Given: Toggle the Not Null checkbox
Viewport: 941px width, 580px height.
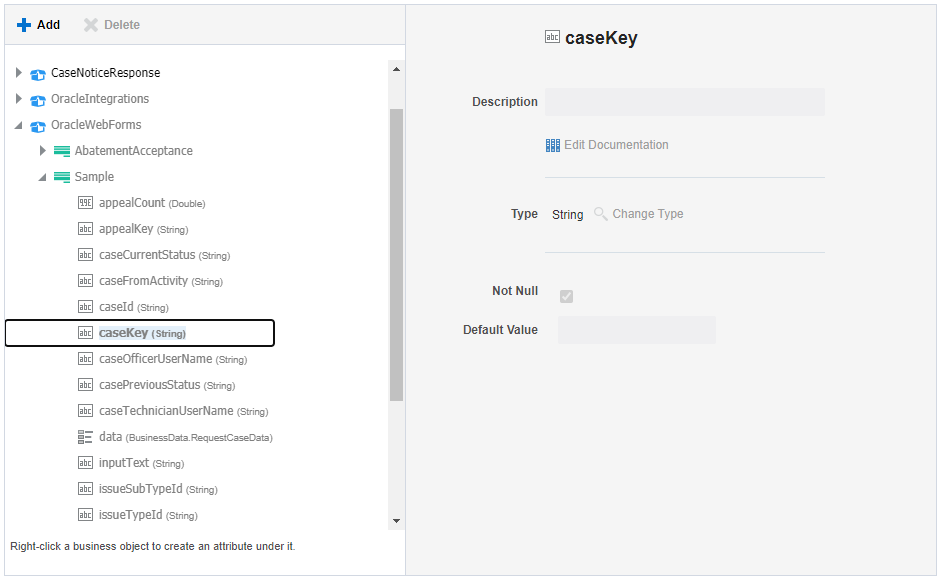Looking at the screenshot, I should click(567, 296).
